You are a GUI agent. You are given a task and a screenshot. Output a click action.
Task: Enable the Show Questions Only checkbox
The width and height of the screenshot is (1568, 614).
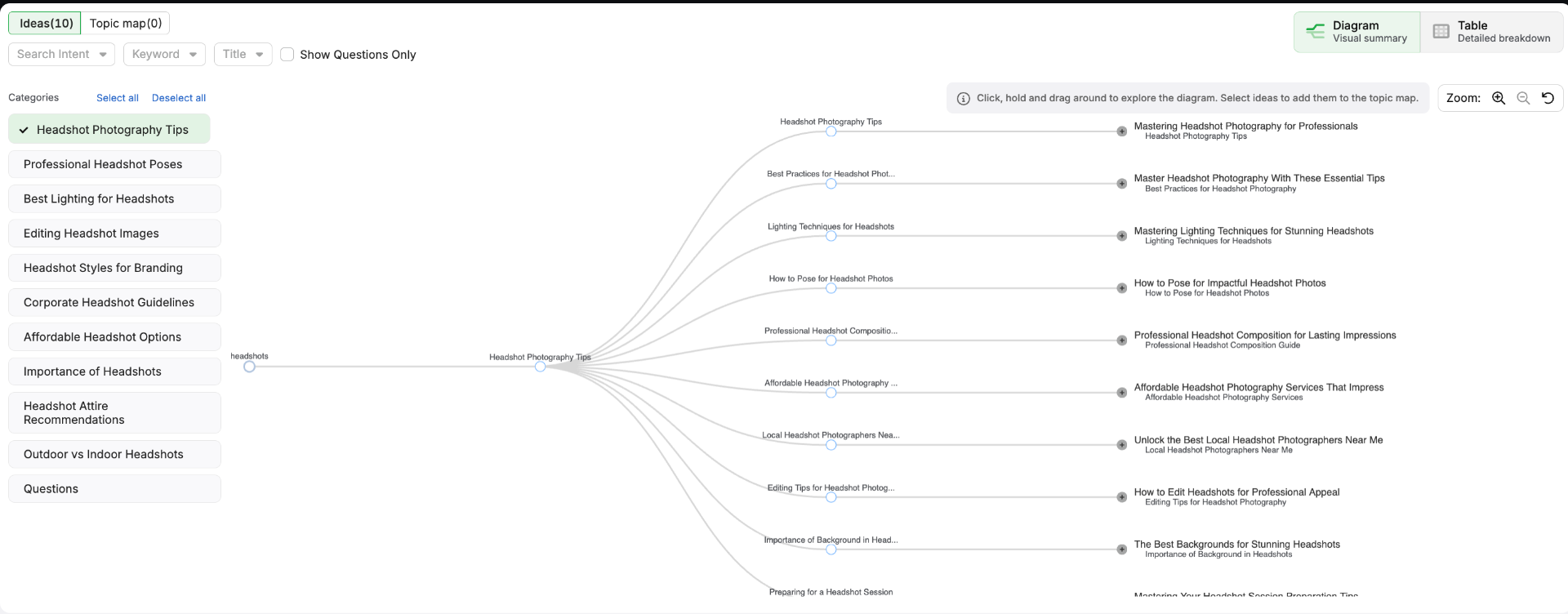click(287, 55)
